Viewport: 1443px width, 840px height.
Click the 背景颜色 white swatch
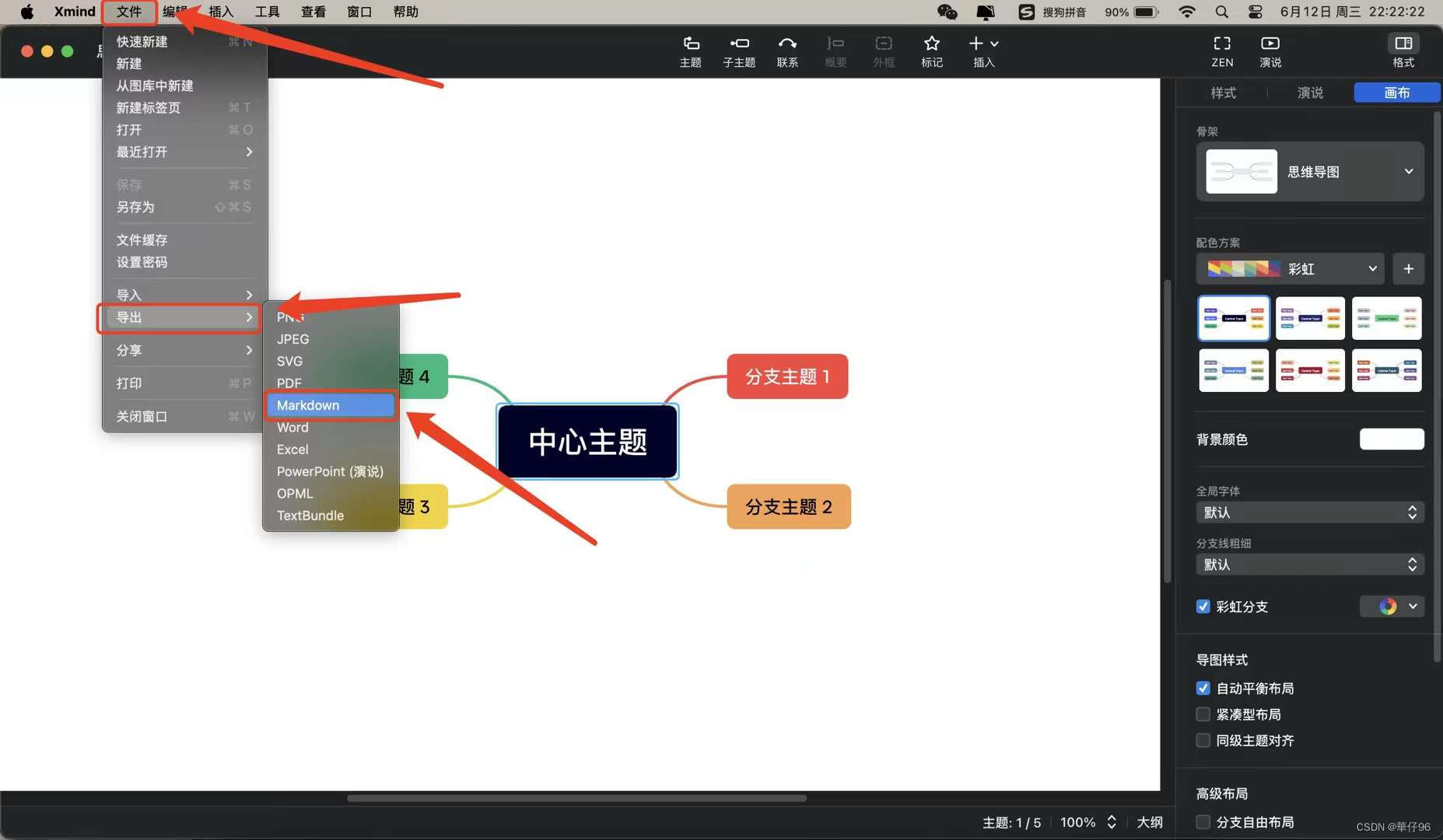(x=1392, y=439)
